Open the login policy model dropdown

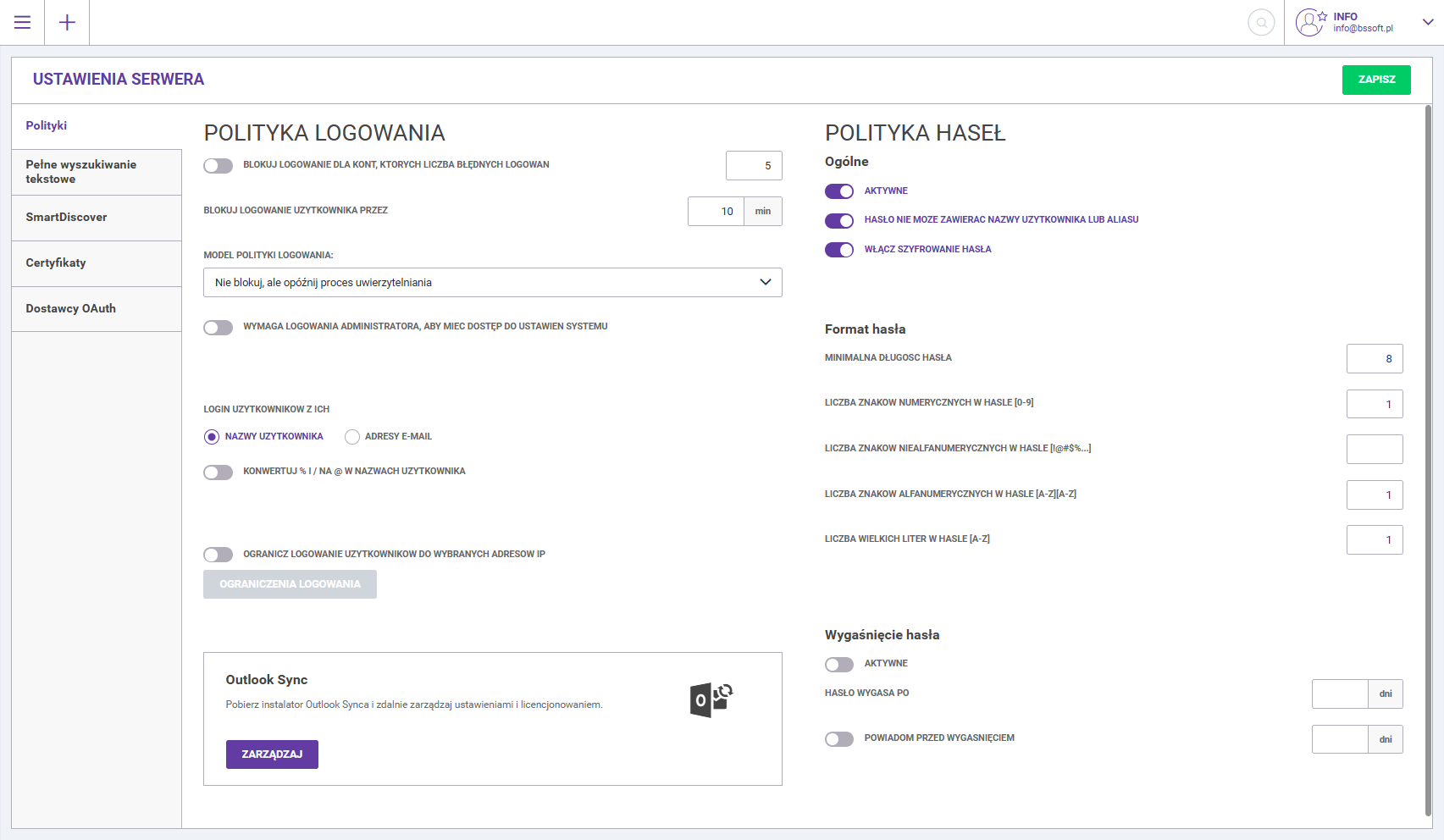492,283
